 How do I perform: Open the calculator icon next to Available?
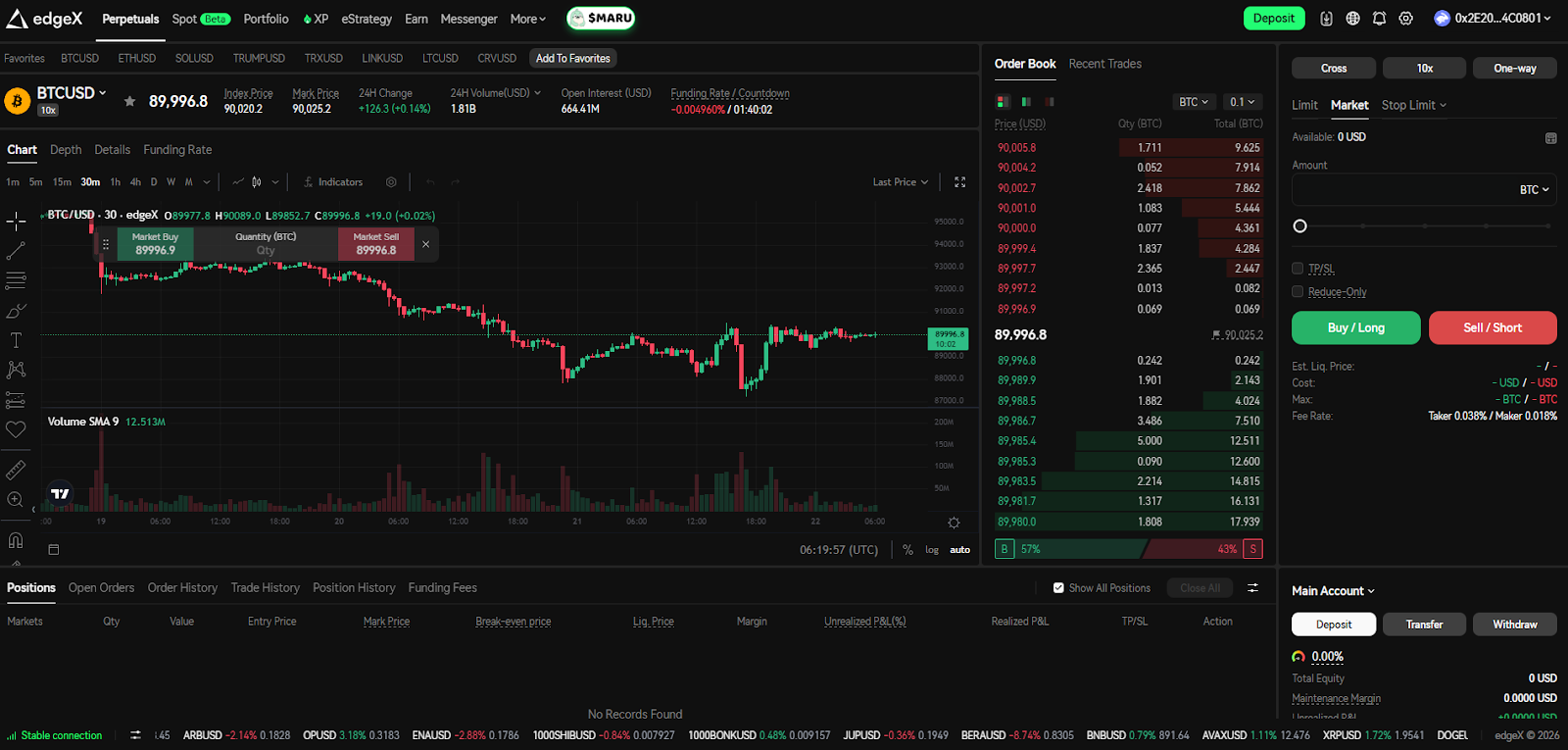pos(1550,138)
